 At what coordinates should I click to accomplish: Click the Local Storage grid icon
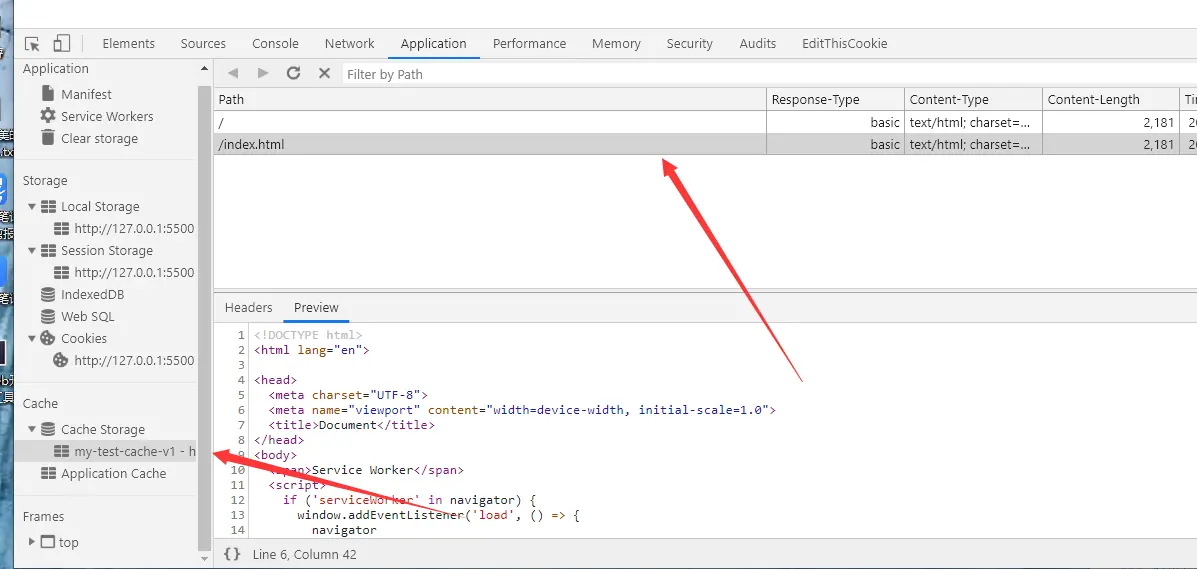click(48, 206)
